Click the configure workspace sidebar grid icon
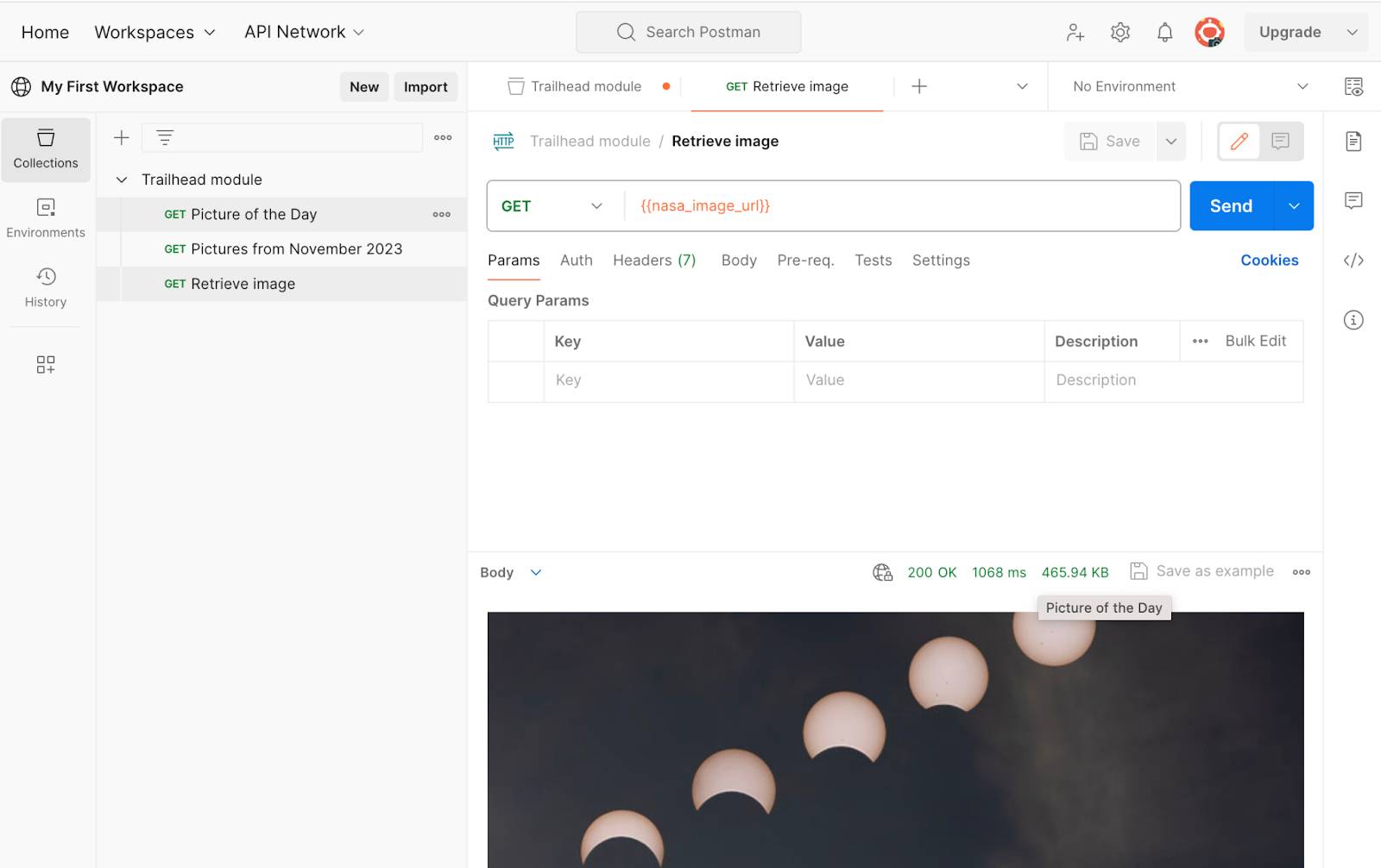The image size is (1381, 868). (46, 364)
